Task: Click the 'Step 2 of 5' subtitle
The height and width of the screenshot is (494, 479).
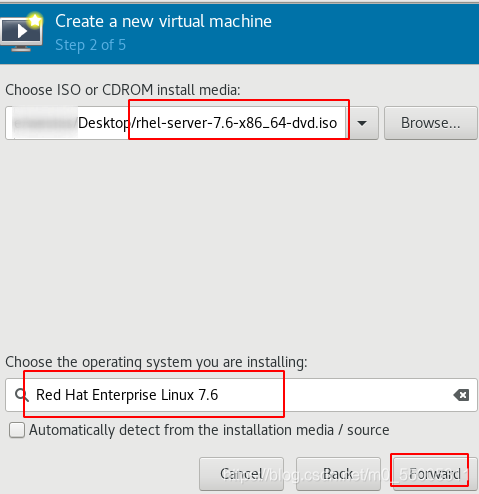Action: 90,45
